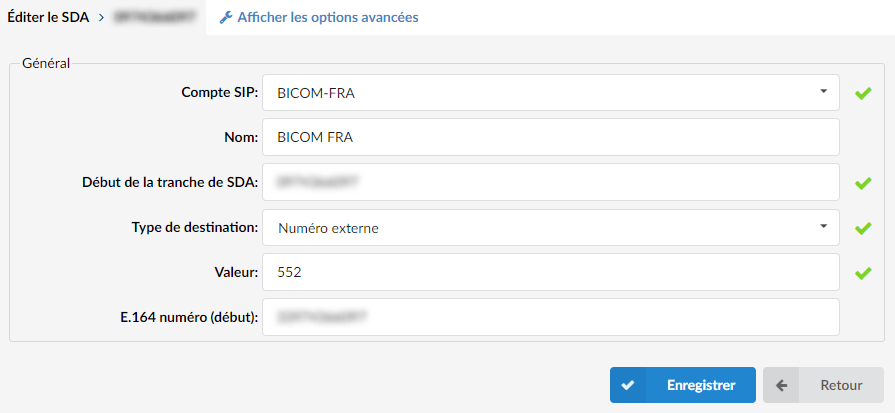Click the E.164 numéro (début) input field

[551, 317]
